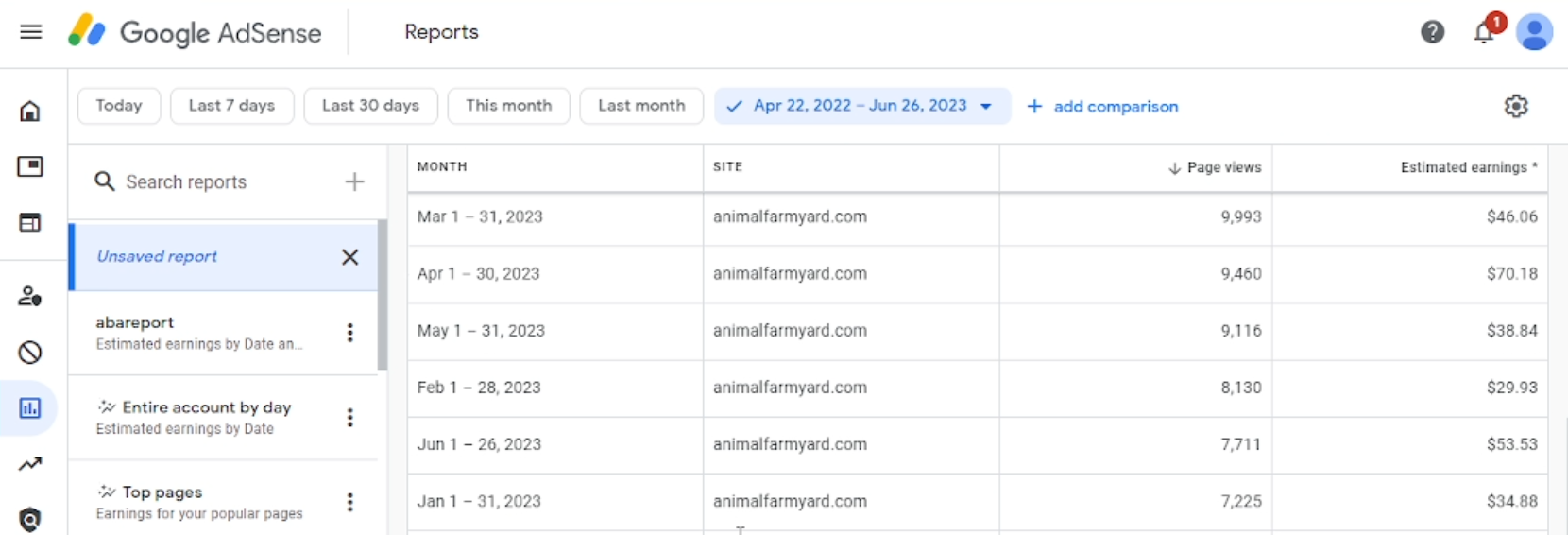Open the user account avatar
The width and height of the screenshot is (1568, 535).
(1534, 32)
